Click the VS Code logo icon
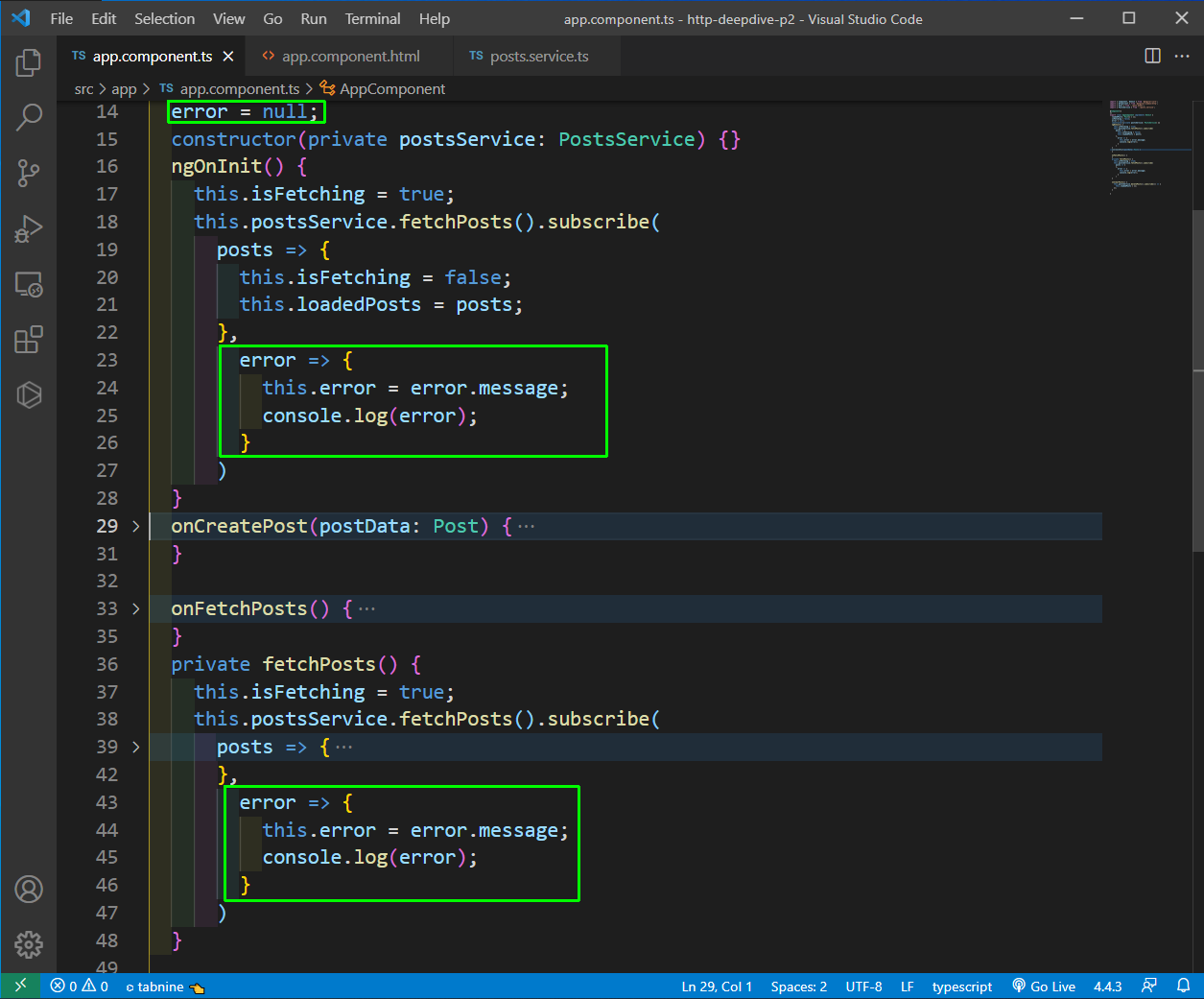 [x=21, y=18]
